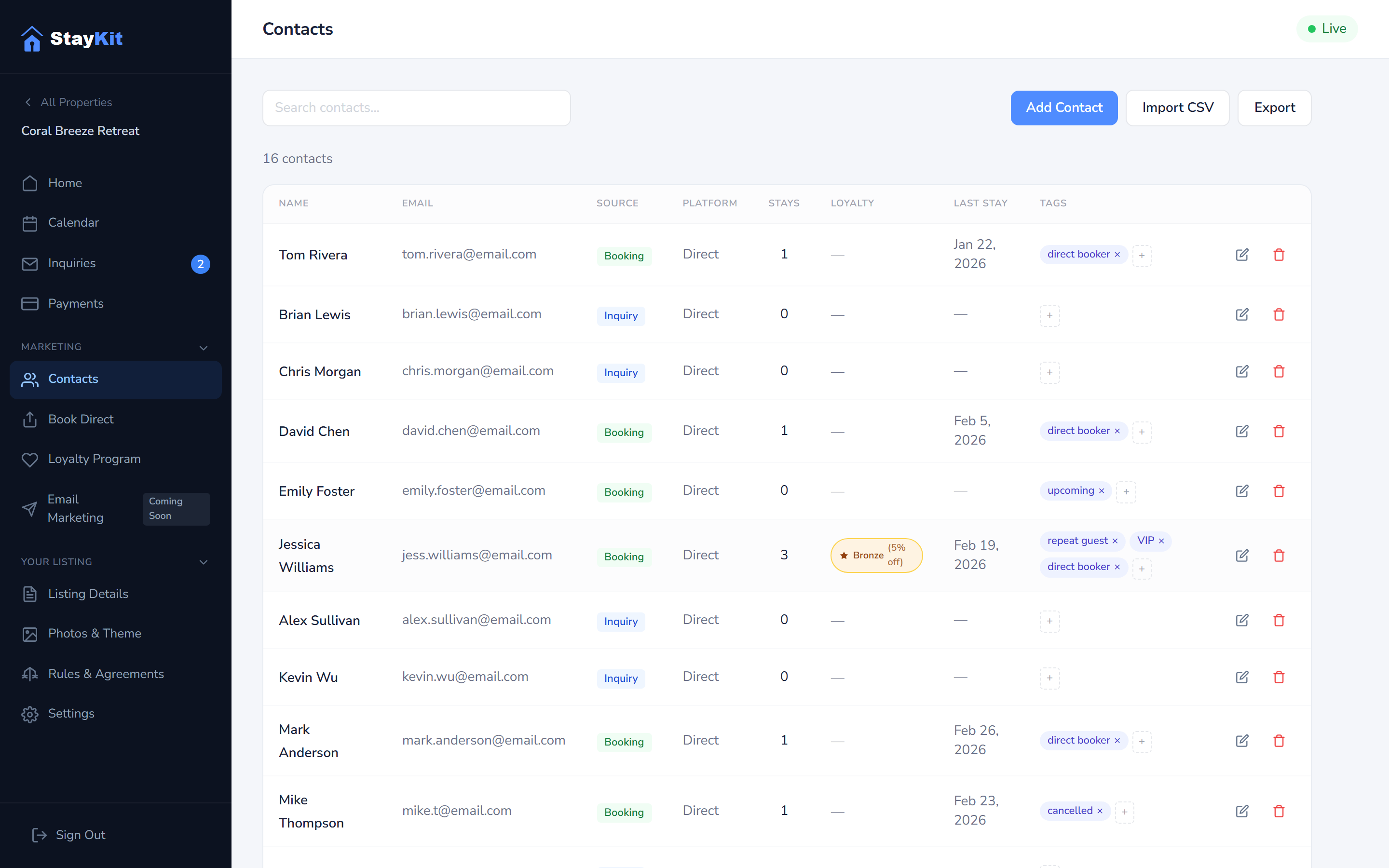Click the search contacts field

pos(416,108)
